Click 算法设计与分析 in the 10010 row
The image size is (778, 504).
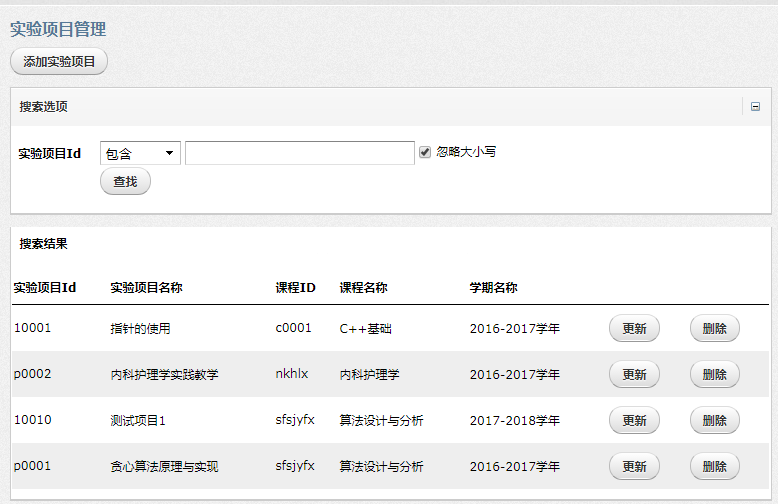click(x=381, y=421)
